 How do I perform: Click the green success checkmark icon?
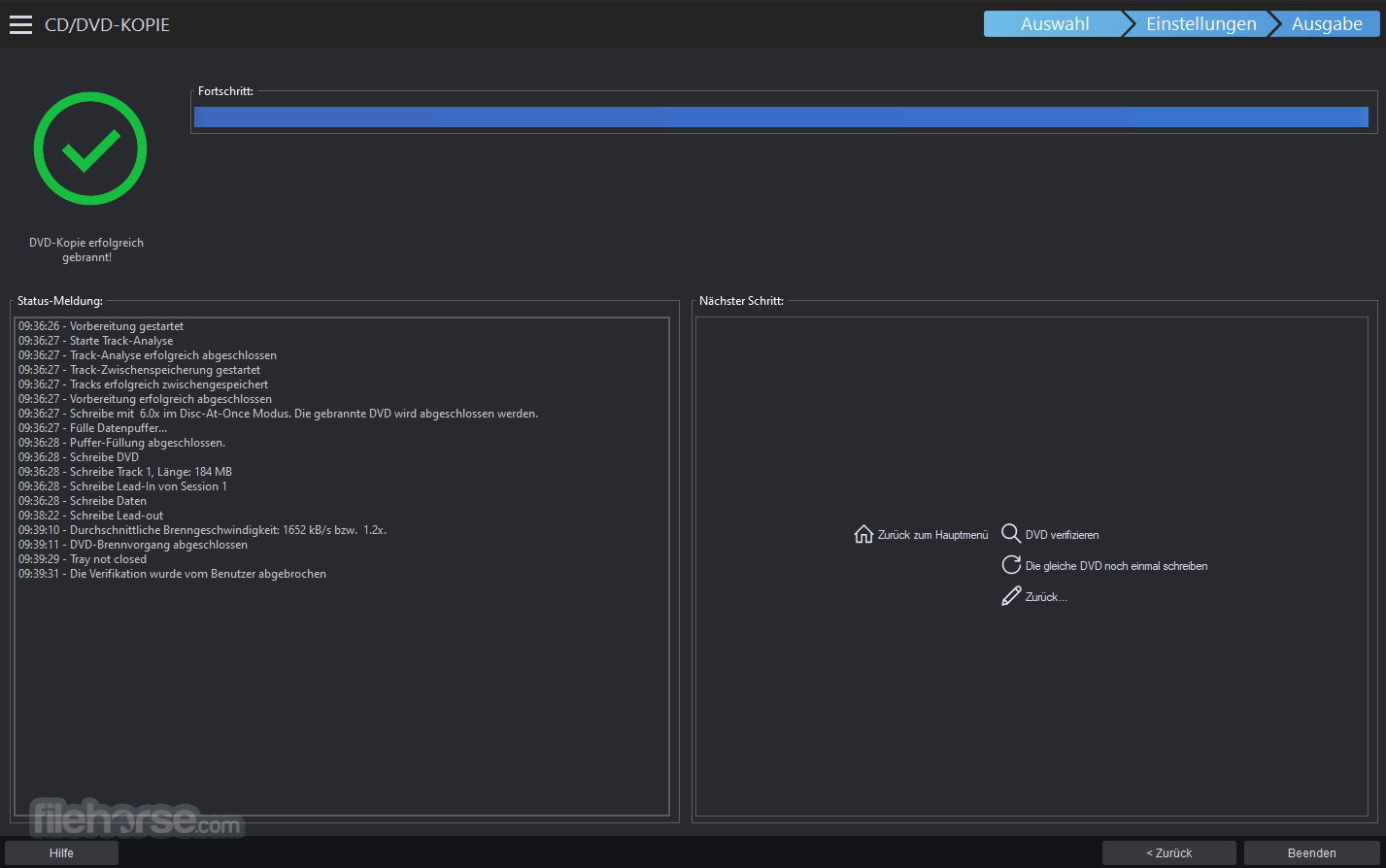click(x=90, y=149)
